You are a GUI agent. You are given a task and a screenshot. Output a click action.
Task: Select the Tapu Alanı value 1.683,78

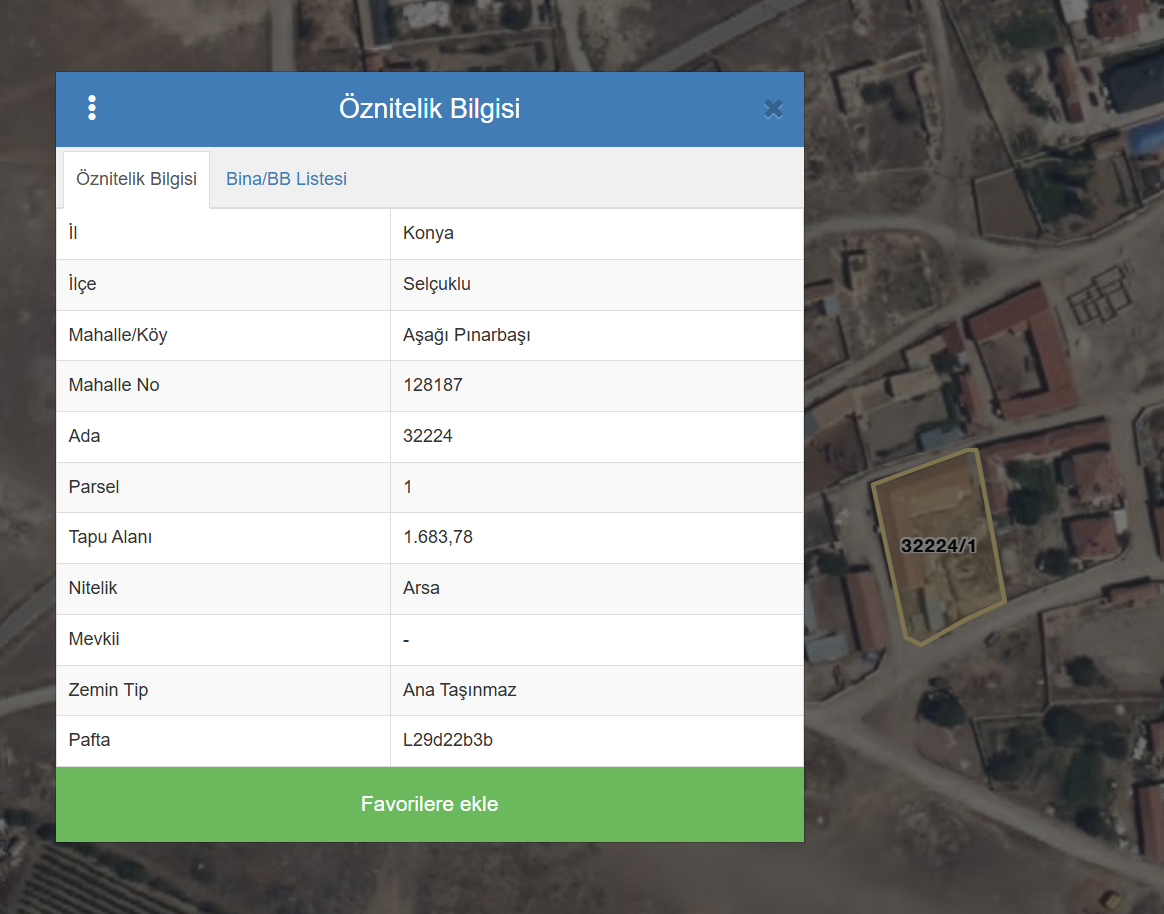[437, 537]
